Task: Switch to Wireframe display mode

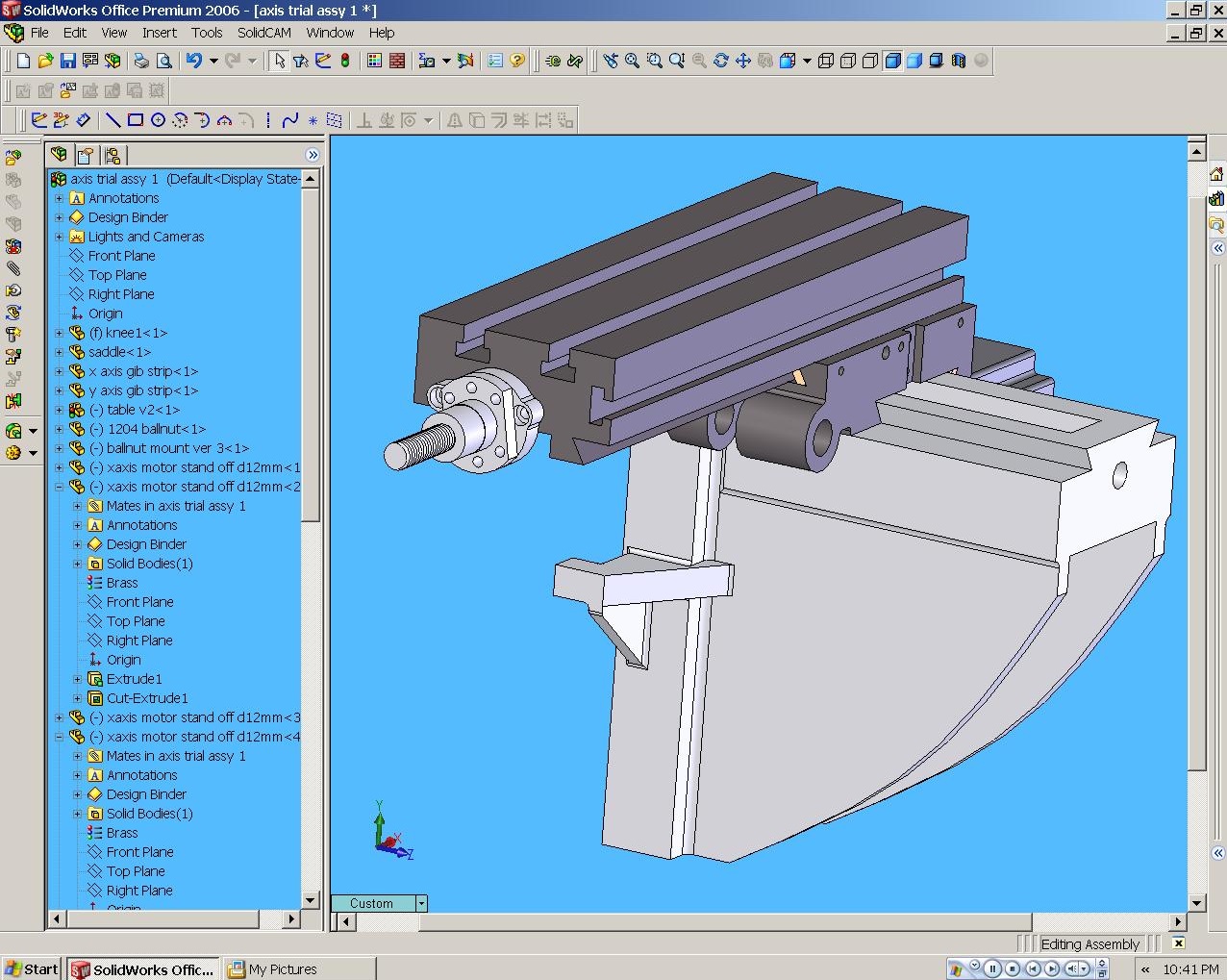Action: click(825, 61)
